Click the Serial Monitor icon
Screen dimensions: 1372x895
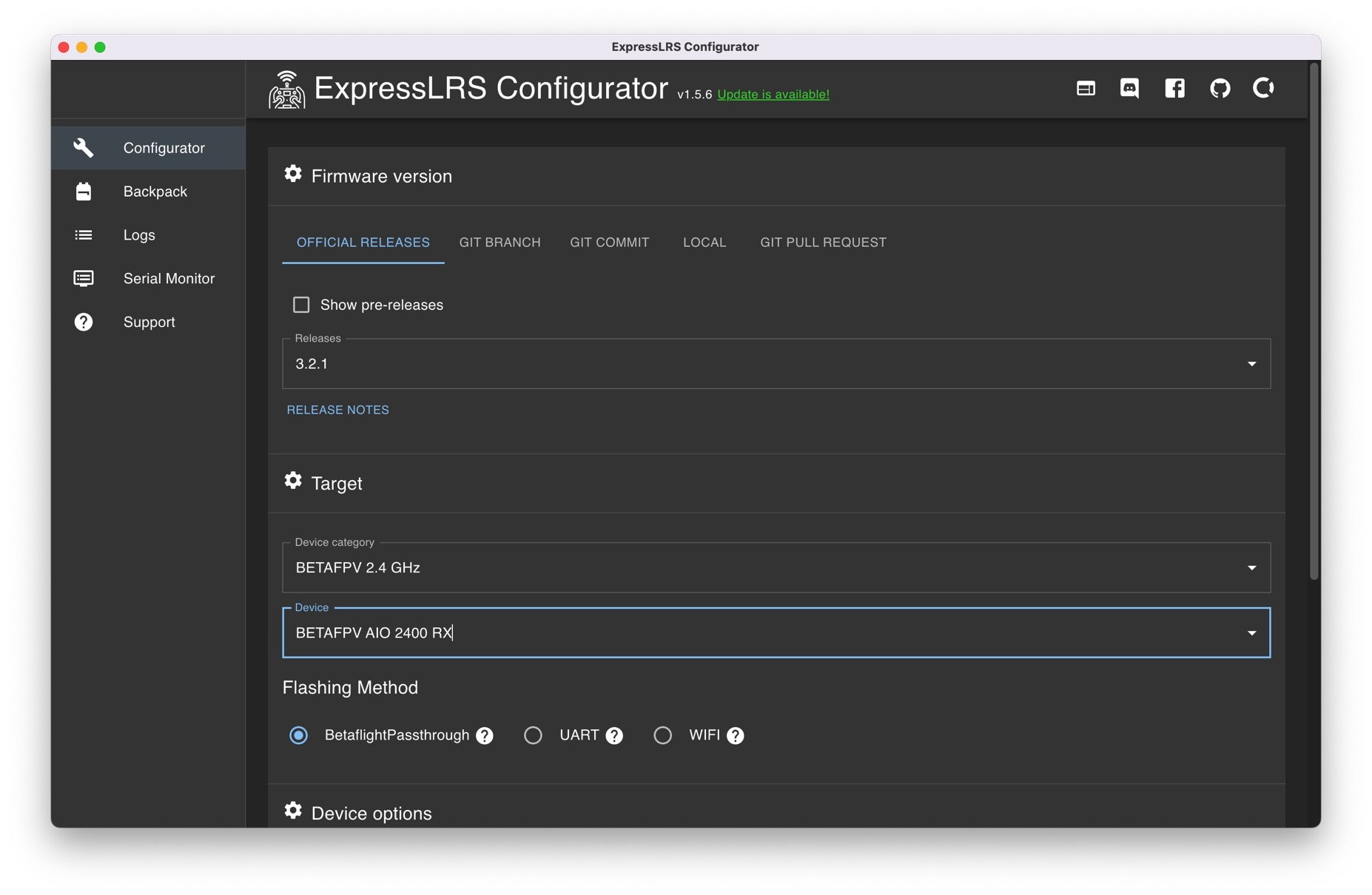pyautogui.click(x=84, y=278)
